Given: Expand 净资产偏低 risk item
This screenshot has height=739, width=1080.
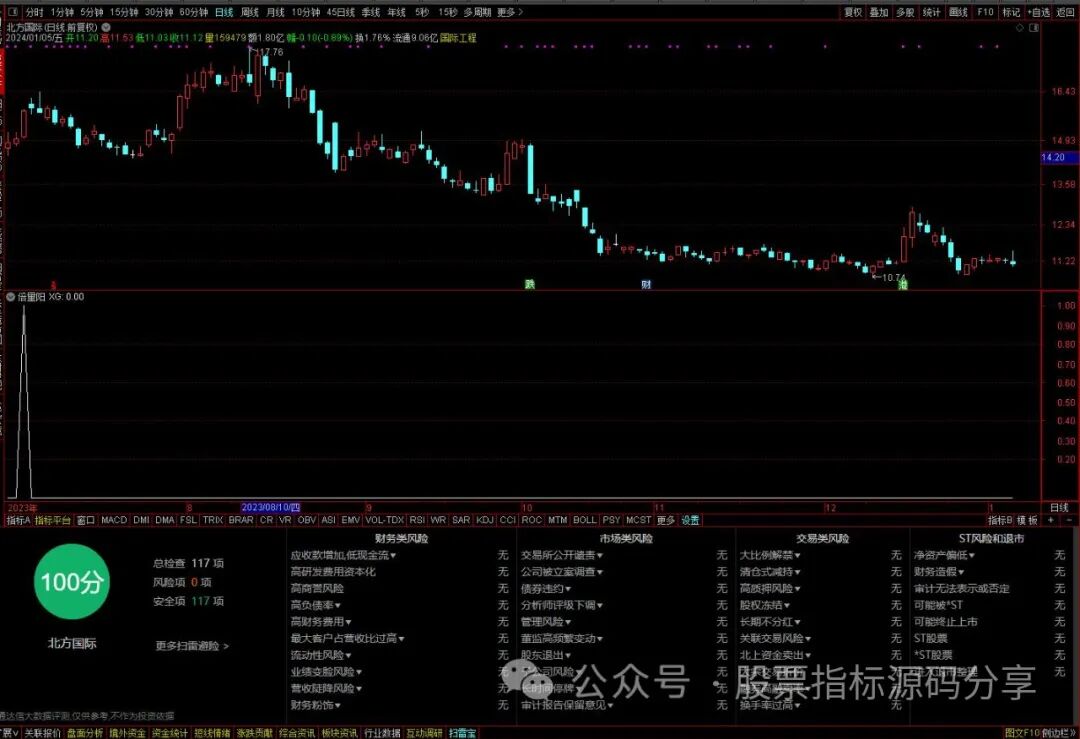Looking at the screenshot, I should (944, 555).
